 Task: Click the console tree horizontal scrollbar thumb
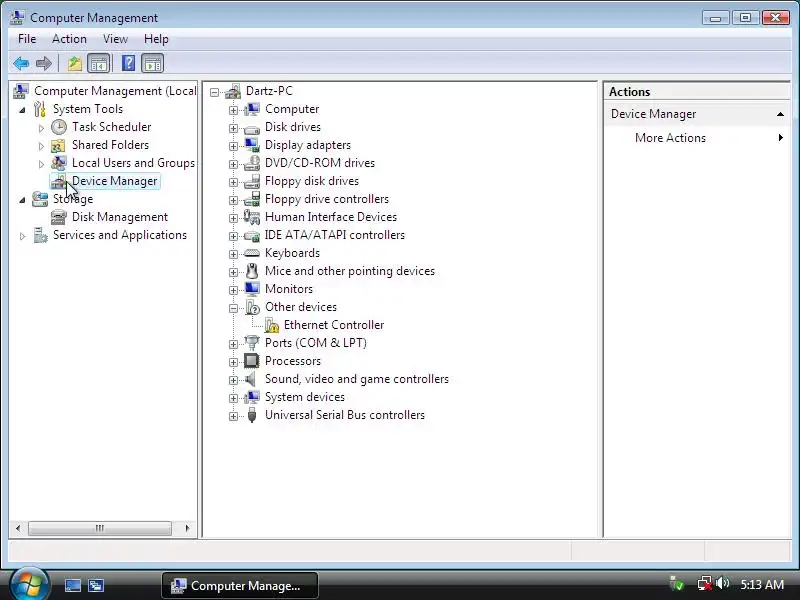pyautogui.click(x=100, y=528)
